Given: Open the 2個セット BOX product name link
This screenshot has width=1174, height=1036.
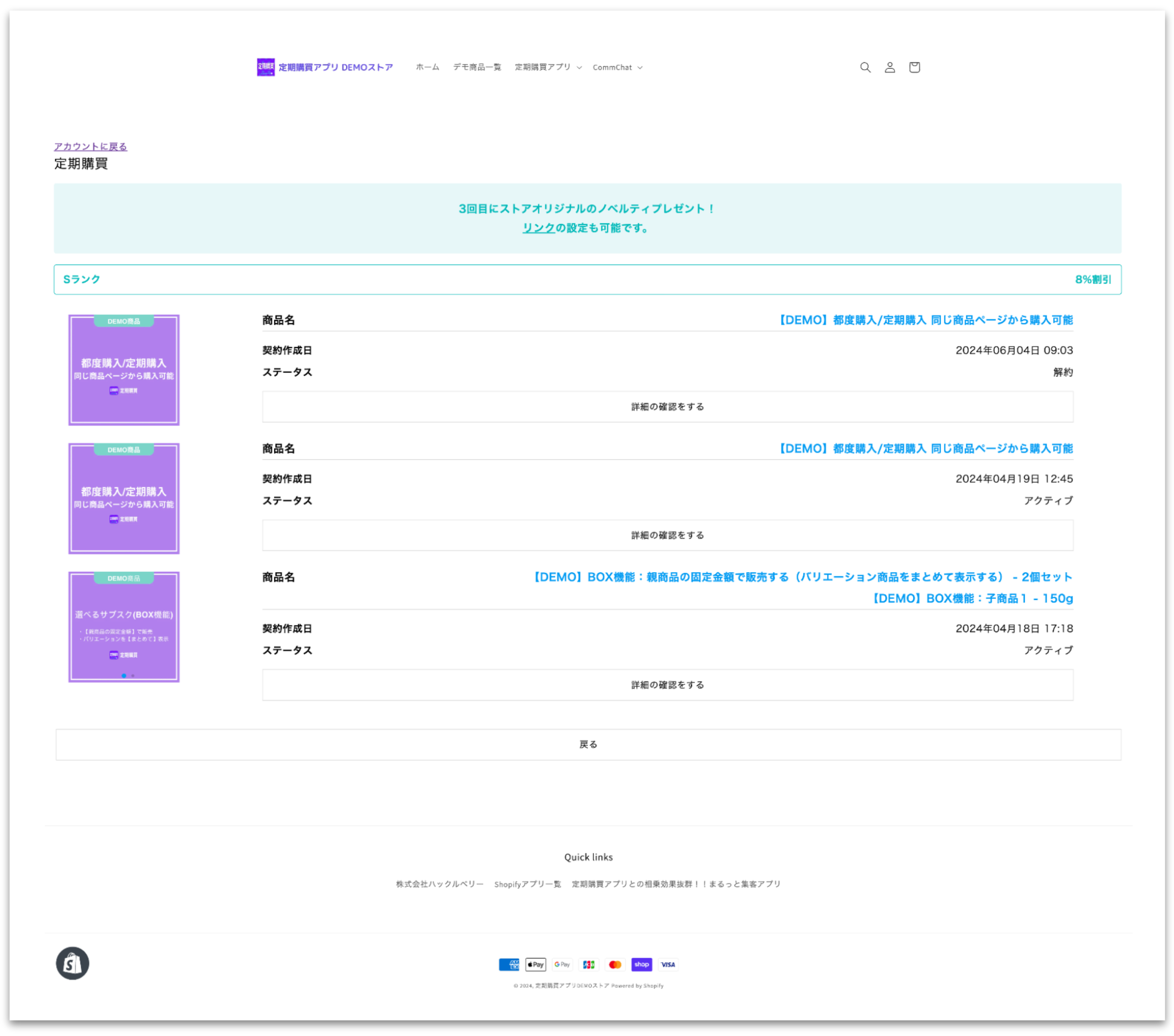Looking at the screenshot, I should tap(802, 577).
